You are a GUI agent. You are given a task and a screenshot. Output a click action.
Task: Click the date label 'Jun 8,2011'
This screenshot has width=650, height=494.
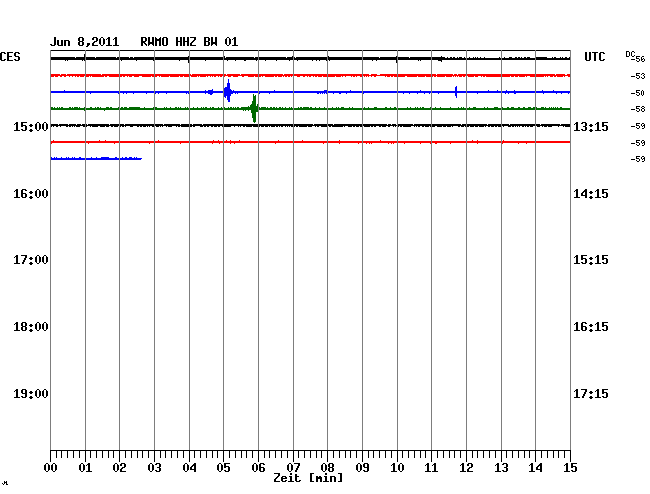(84, 42)
